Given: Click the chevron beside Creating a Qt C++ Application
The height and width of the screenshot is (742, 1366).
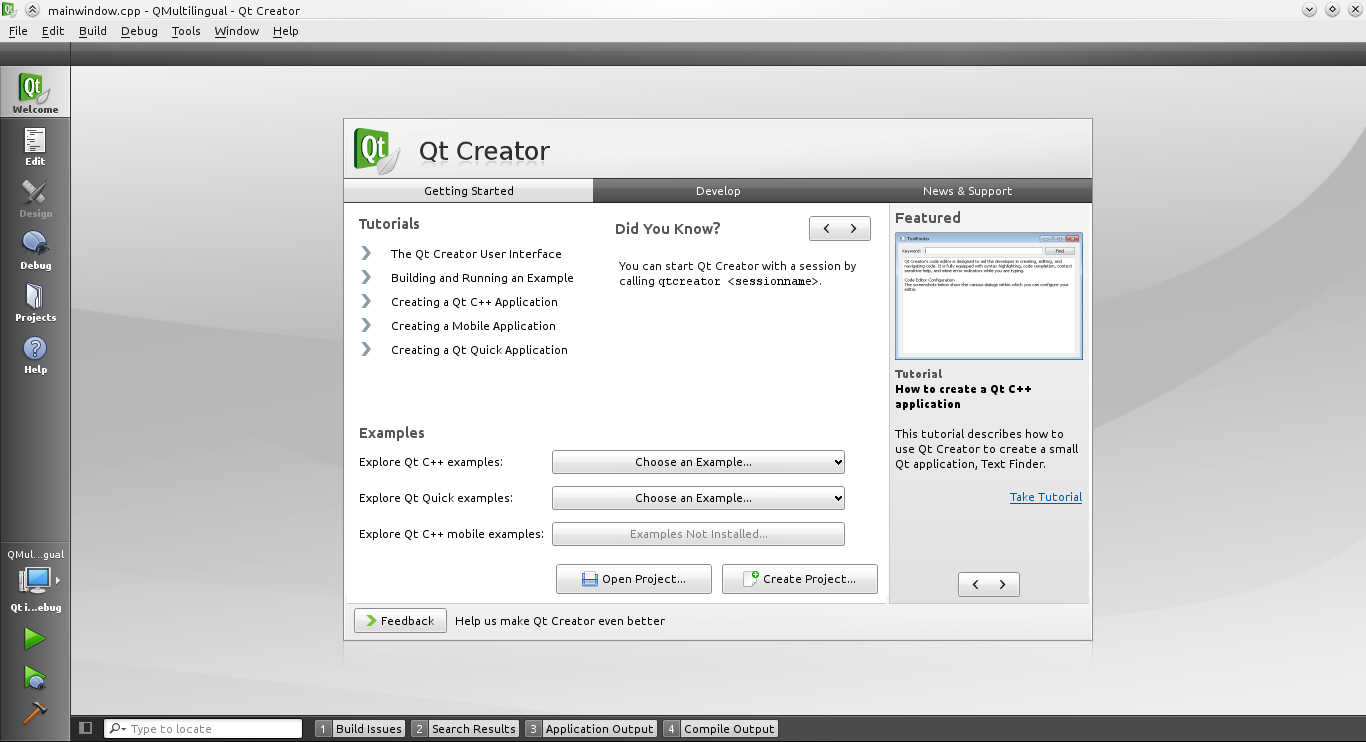Looking at the screenshot, I should click(366, 301).
